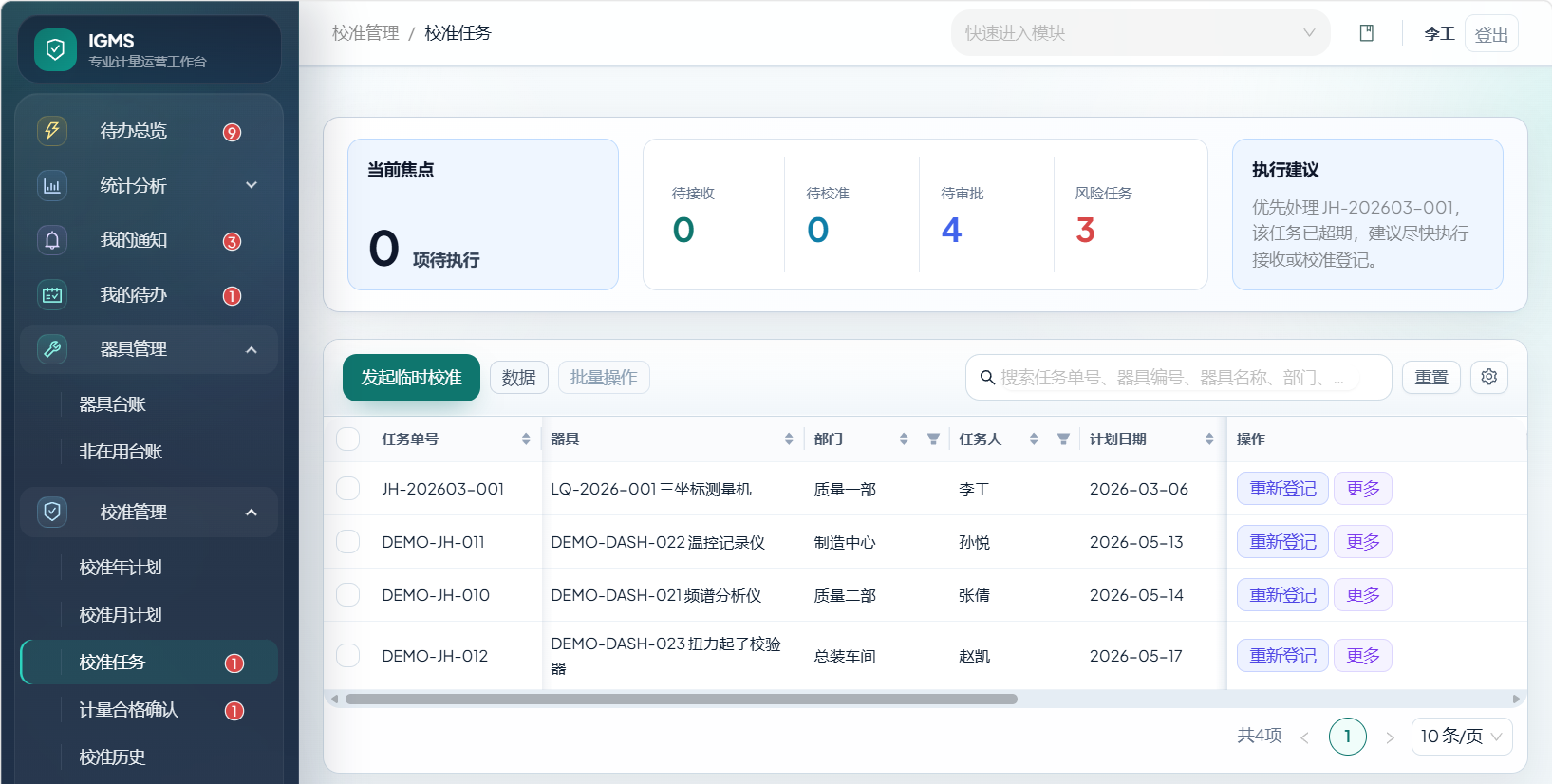Click the 数据 button
Image resolution: width=1552 pixels, height=784 pixels.
pos(519,378)
